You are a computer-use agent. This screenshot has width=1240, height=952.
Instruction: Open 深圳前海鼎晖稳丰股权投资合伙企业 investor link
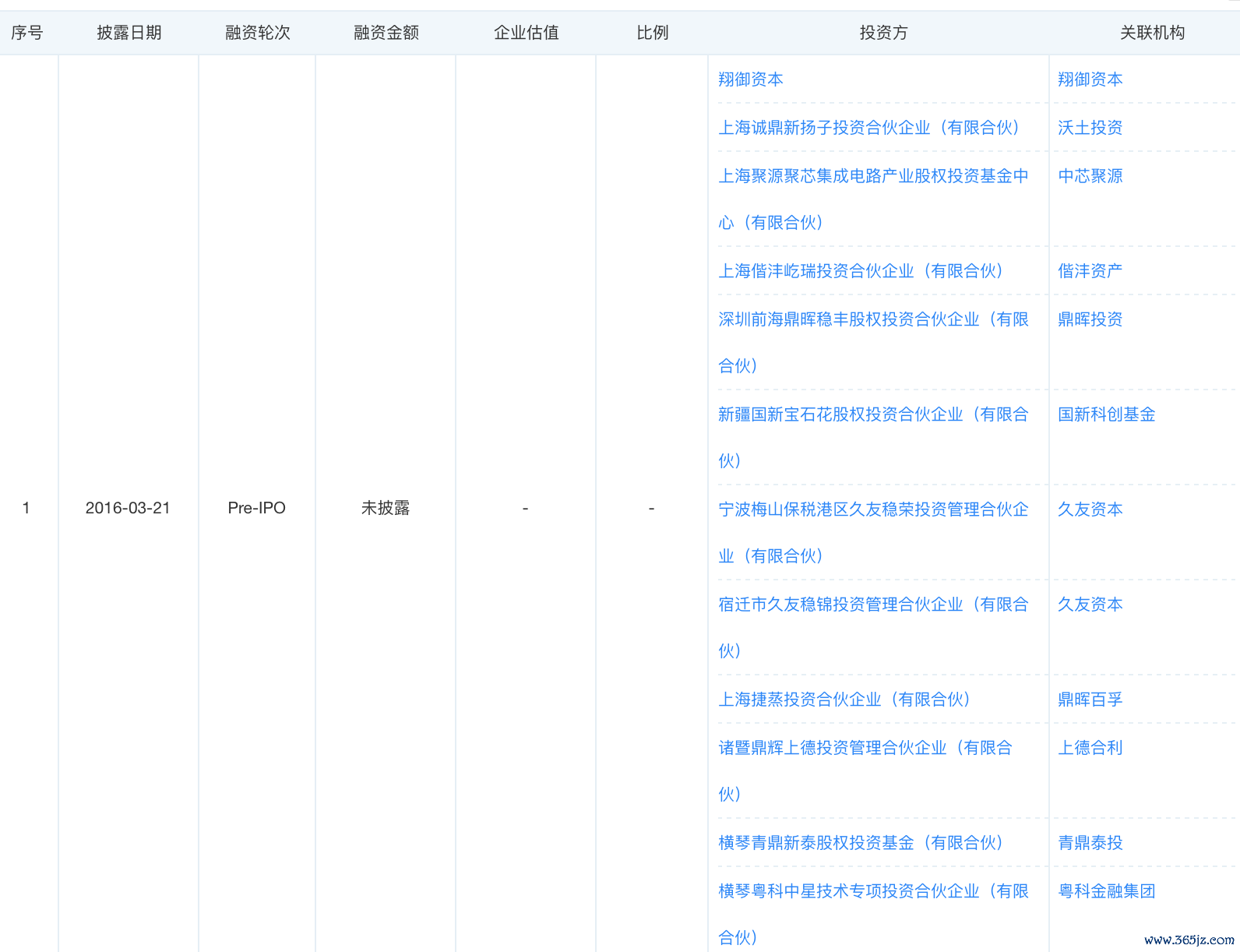click(x=873, y=343)
